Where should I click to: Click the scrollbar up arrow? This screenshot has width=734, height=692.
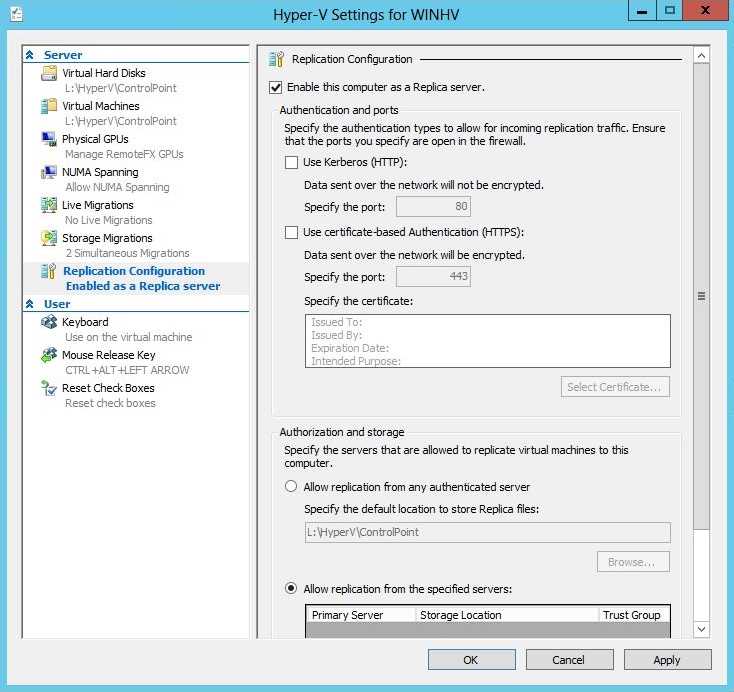pos(701,56)
